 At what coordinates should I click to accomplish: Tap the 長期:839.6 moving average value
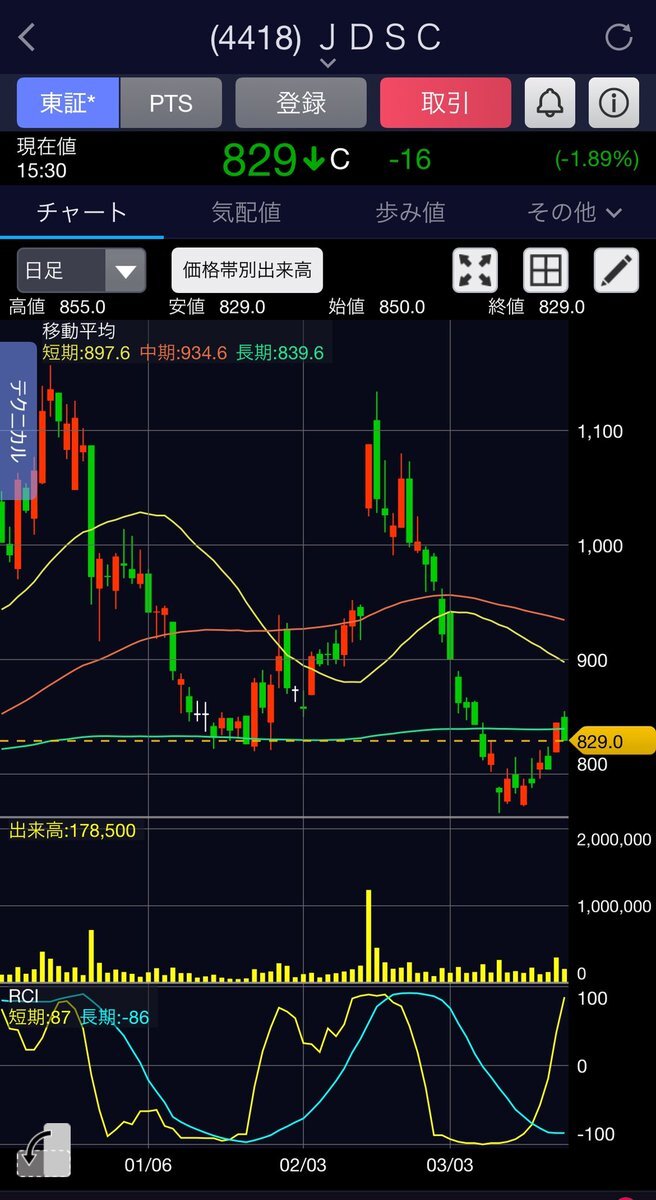[x=280, y=352]
